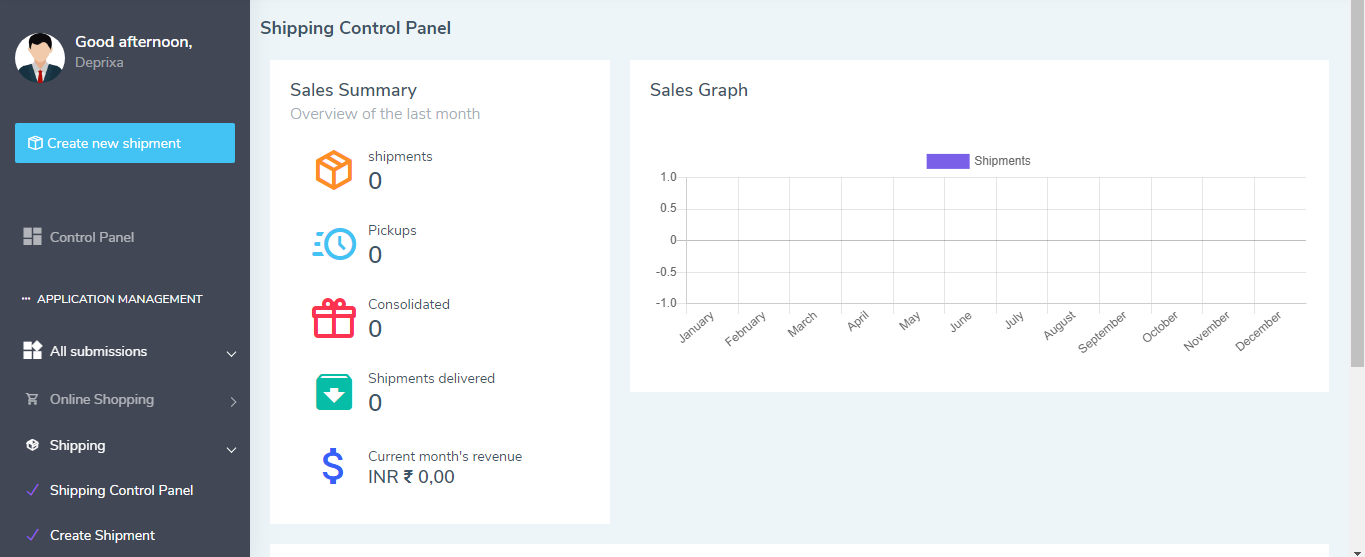This screenshot has width=1365, height=557.
Task: Click the red Consolidated gift icon
Action: pyautogui.click(x=334, y=318)
